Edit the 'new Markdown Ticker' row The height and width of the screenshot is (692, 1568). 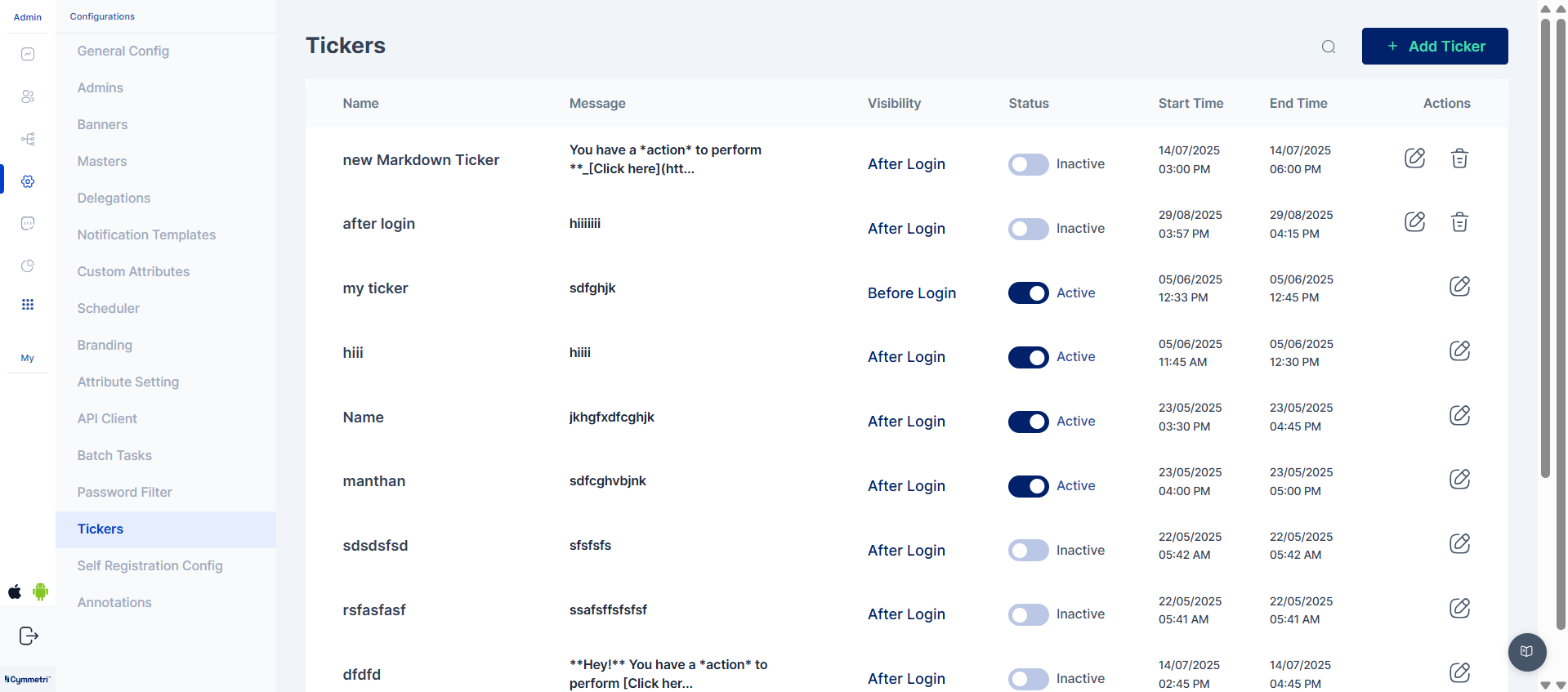tap(1414, 158)
